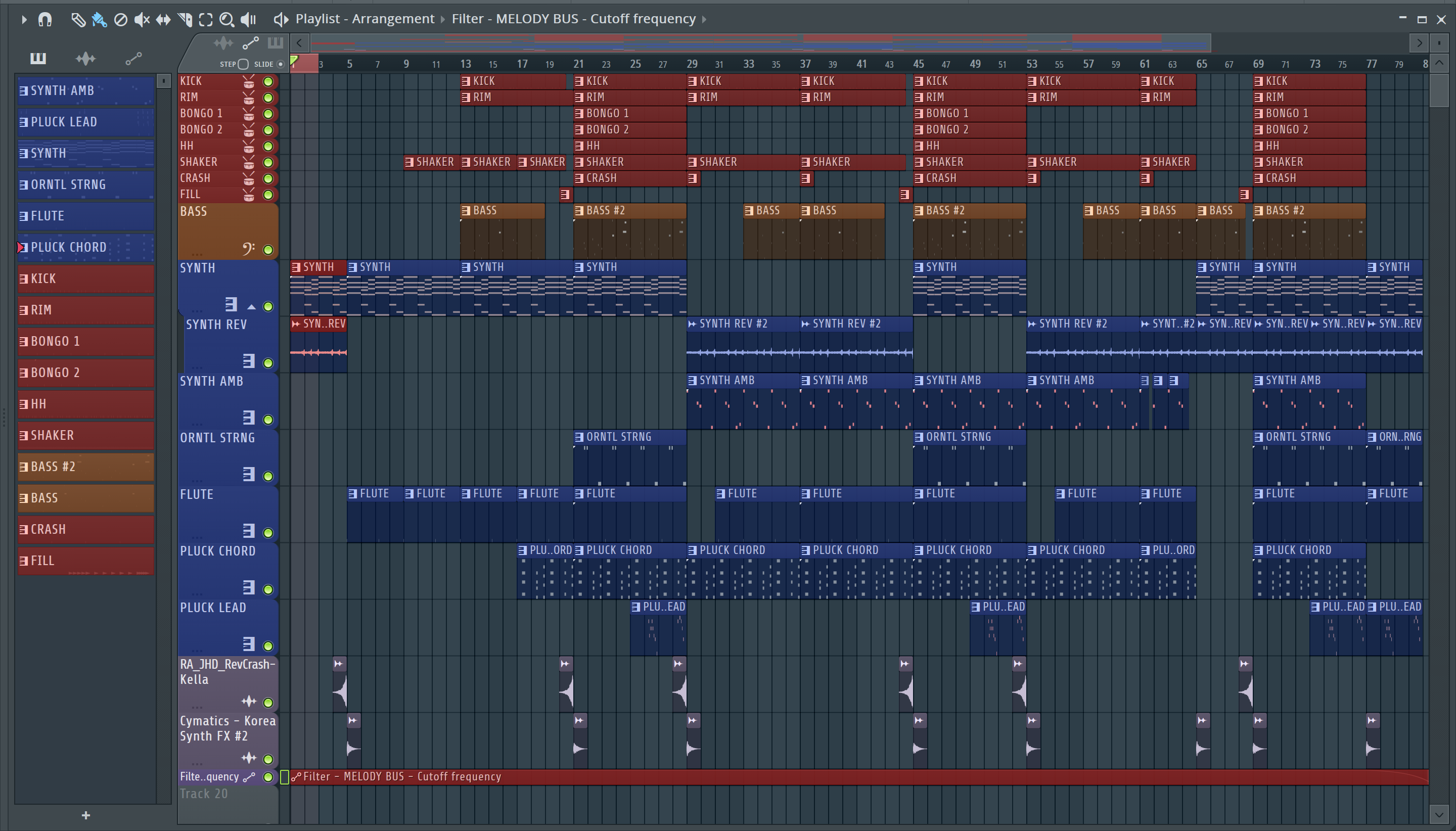Click bar 33 on the timeline ruler
This screenshot has width=1456, height=831.
point(748,64)
